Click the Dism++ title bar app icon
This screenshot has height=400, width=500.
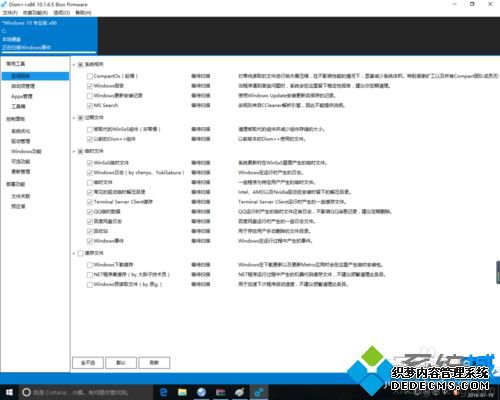4,4
